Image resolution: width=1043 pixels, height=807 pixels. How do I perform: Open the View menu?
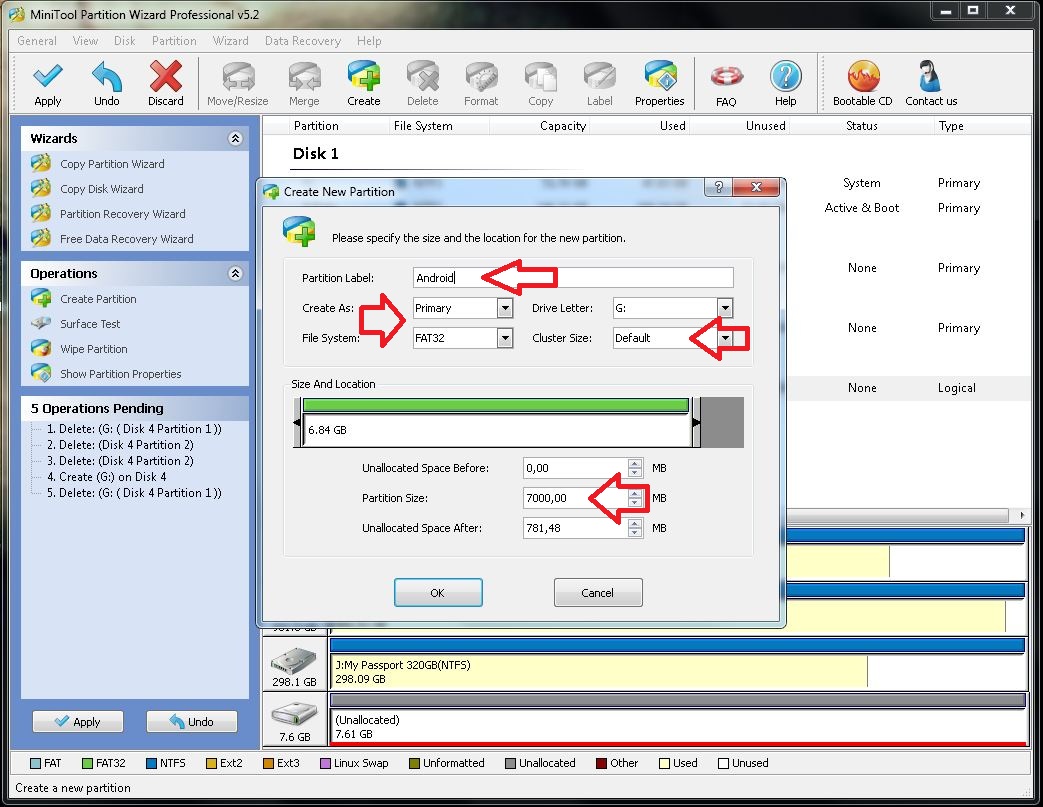click(x=85, y=41)
